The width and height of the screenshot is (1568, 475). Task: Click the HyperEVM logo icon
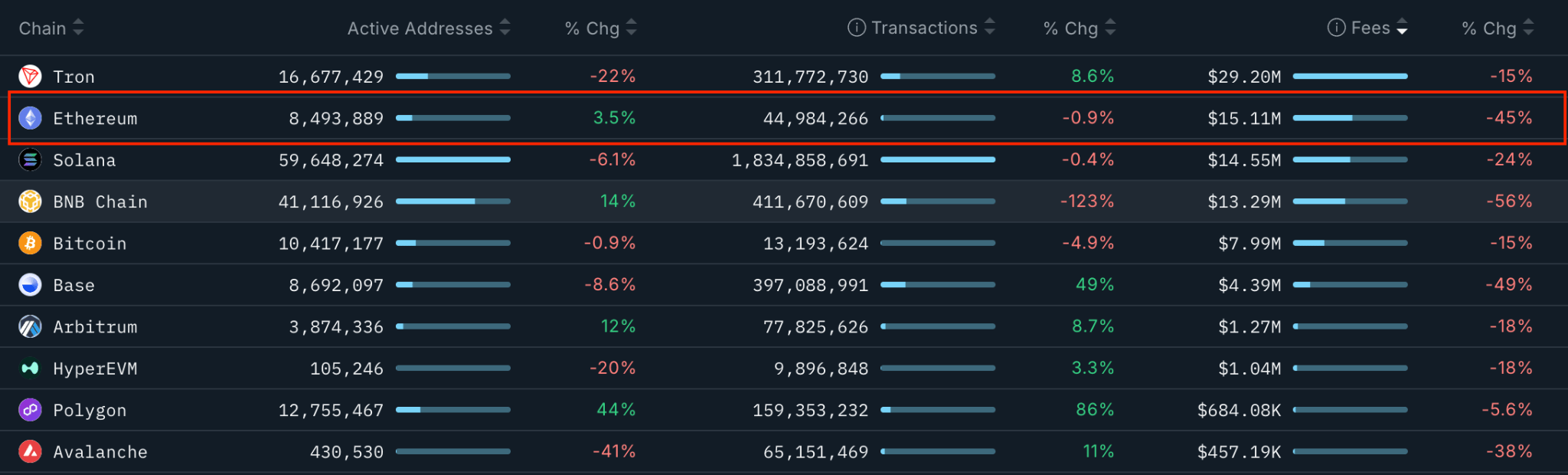pos(30,369)
